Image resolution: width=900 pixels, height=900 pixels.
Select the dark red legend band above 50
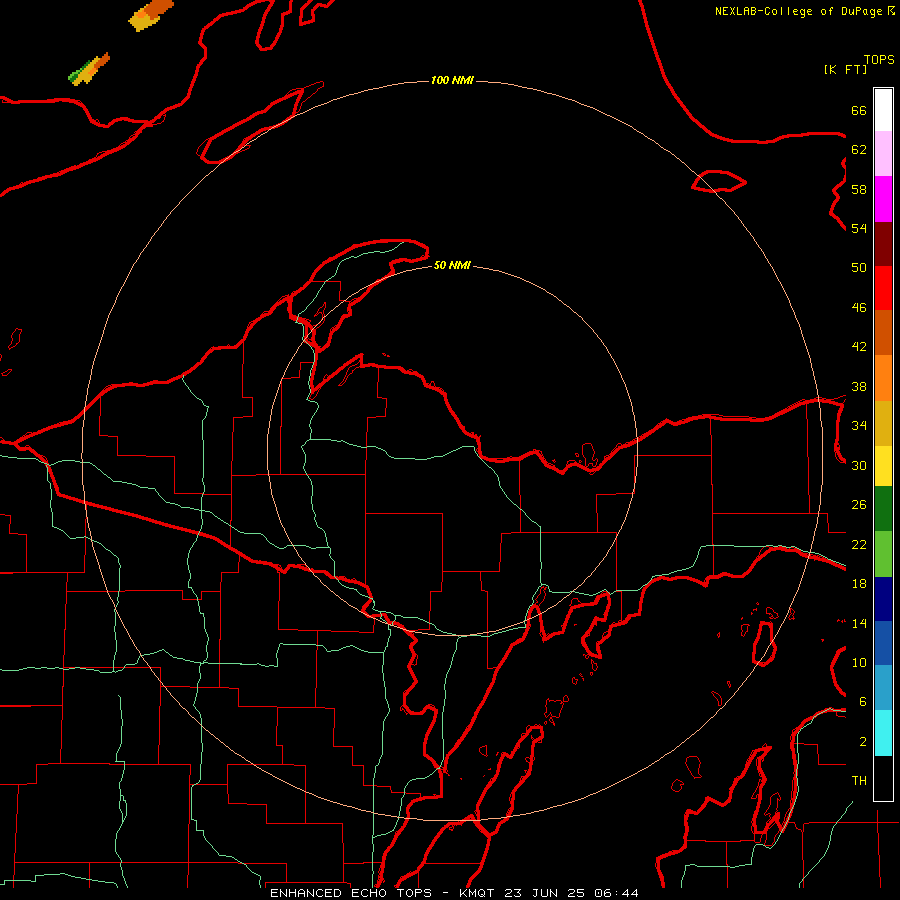883,244
